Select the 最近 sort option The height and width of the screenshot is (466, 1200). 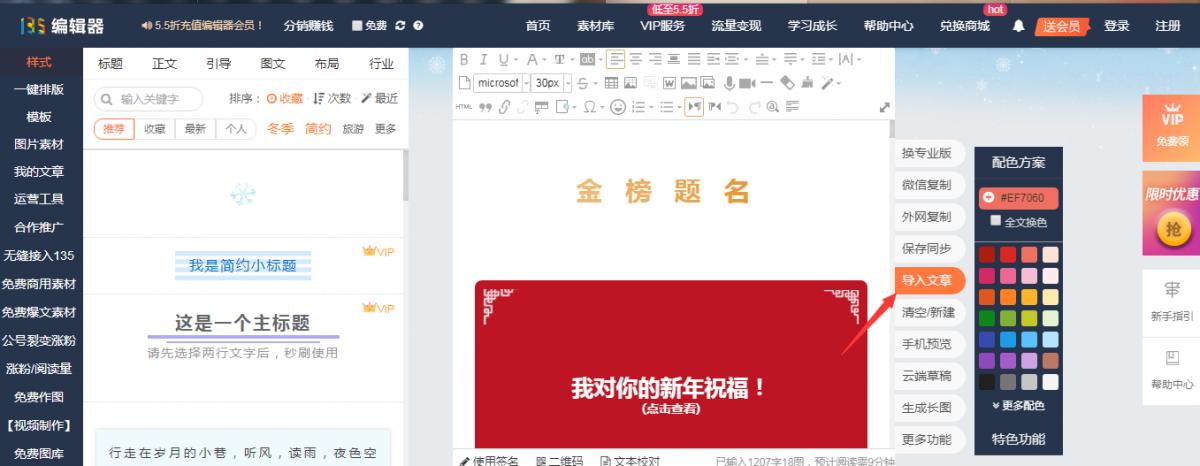(380, 98)
